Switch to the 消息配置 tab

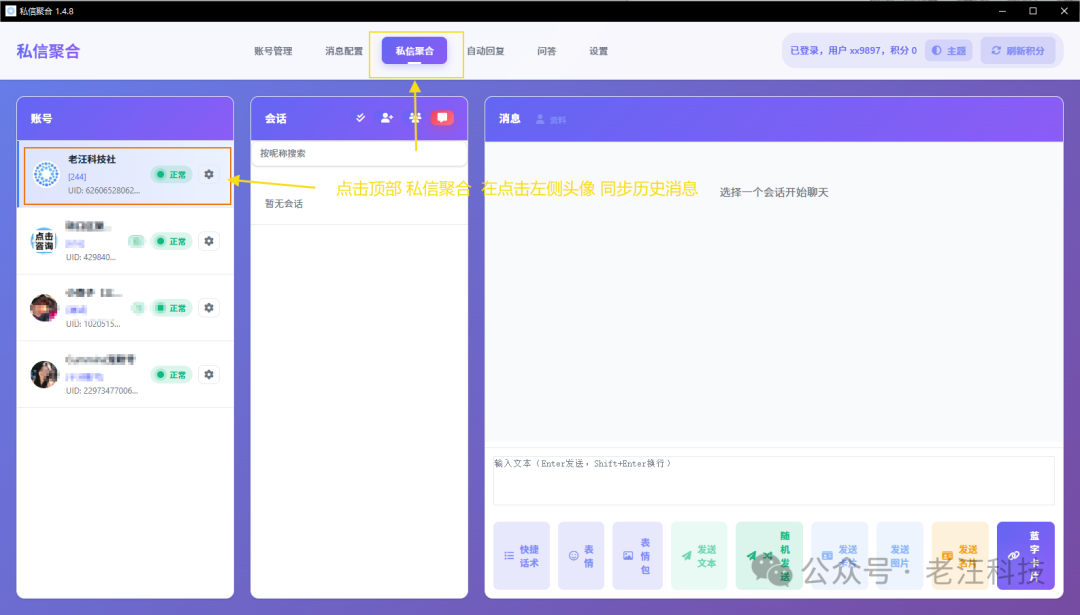tap(344, 51)
